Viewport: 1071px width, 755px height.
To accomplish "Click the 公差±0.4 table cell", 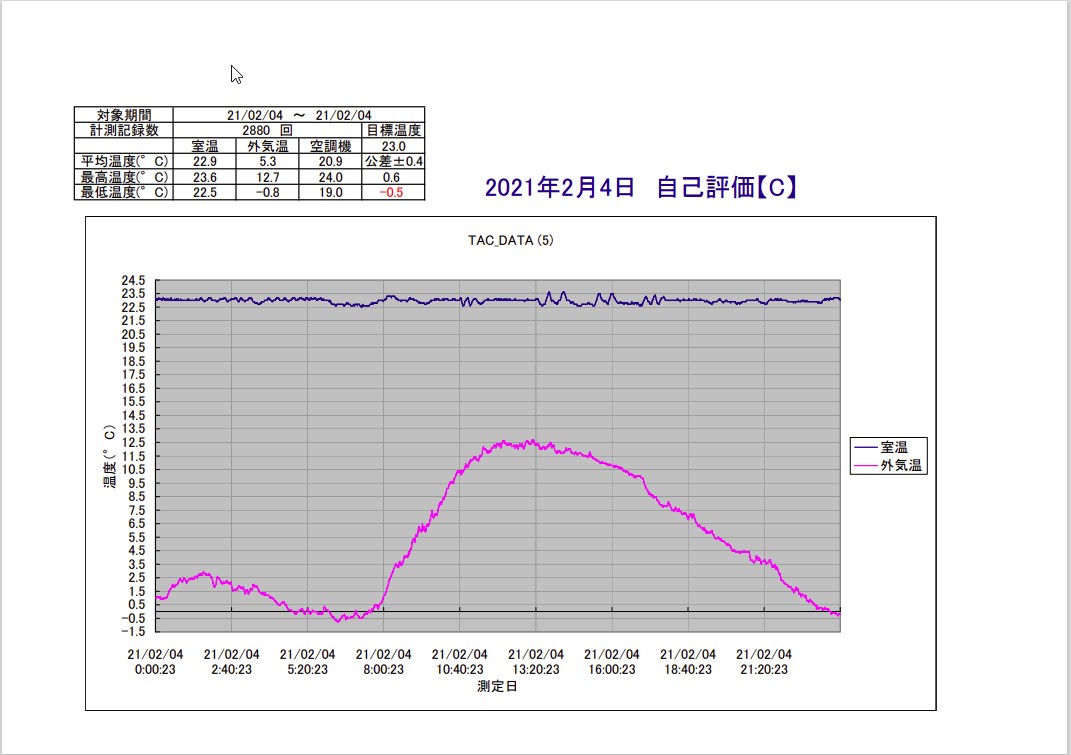I will pyautogui.click(x=391, y=161).
